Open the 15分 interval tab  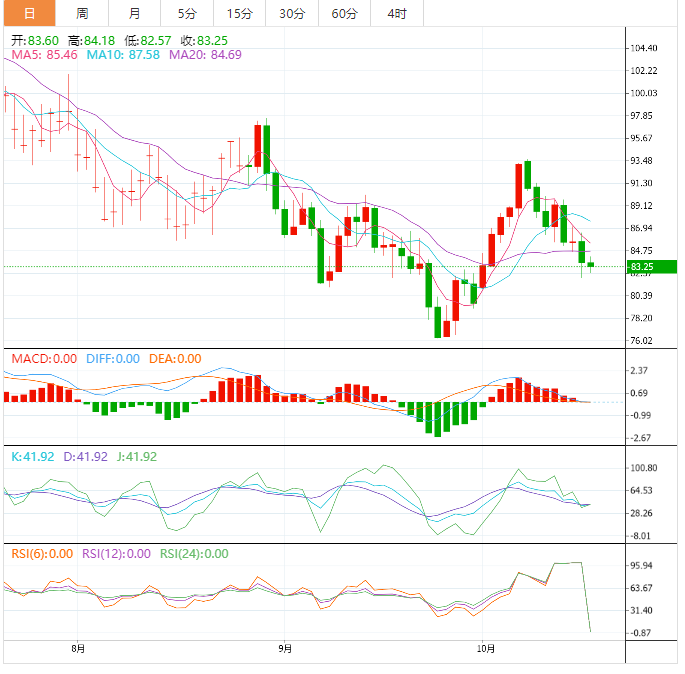pos(239,13)
